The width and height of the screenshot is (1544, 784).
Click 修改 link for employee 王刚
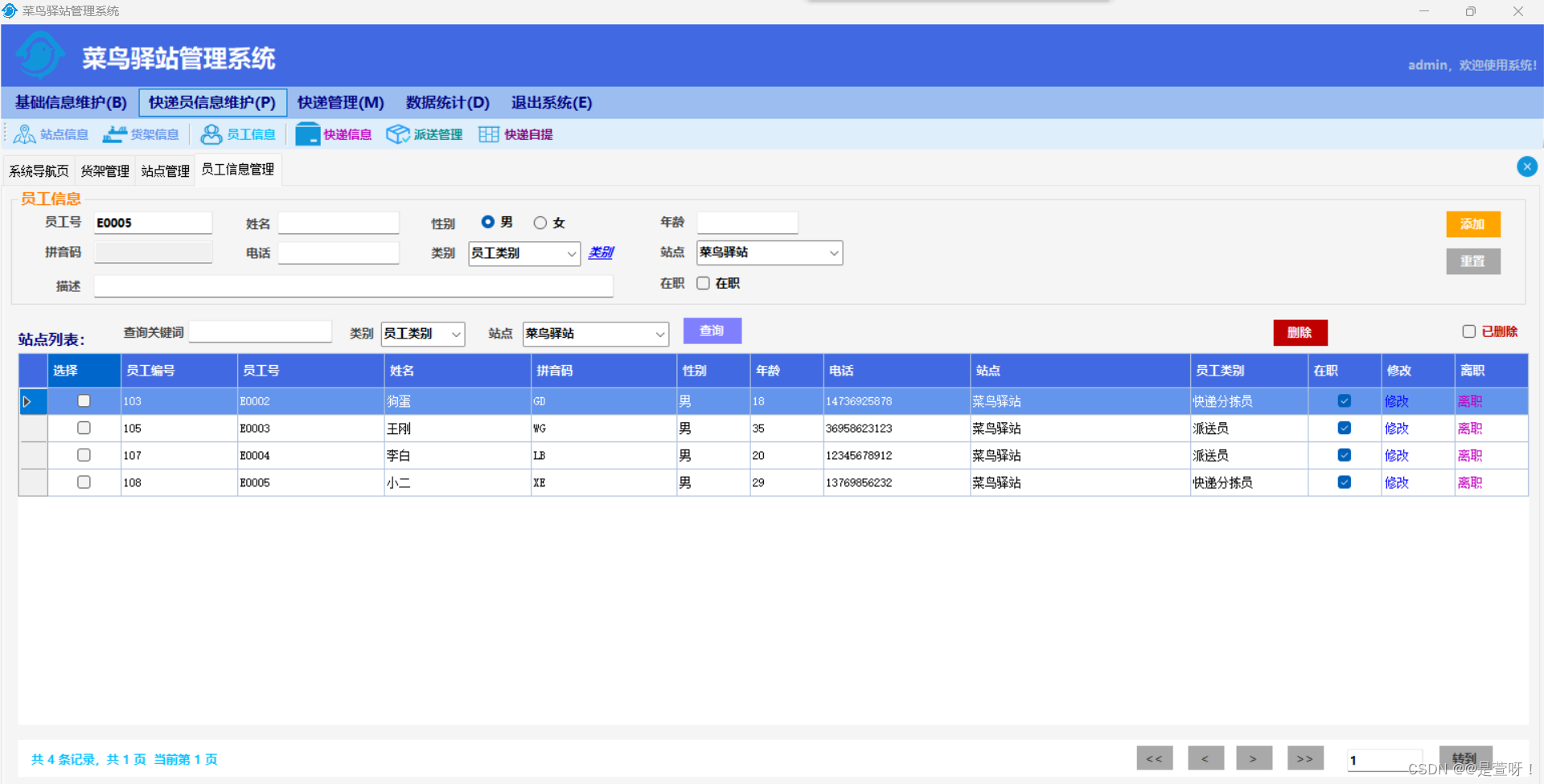point(1397,429)
